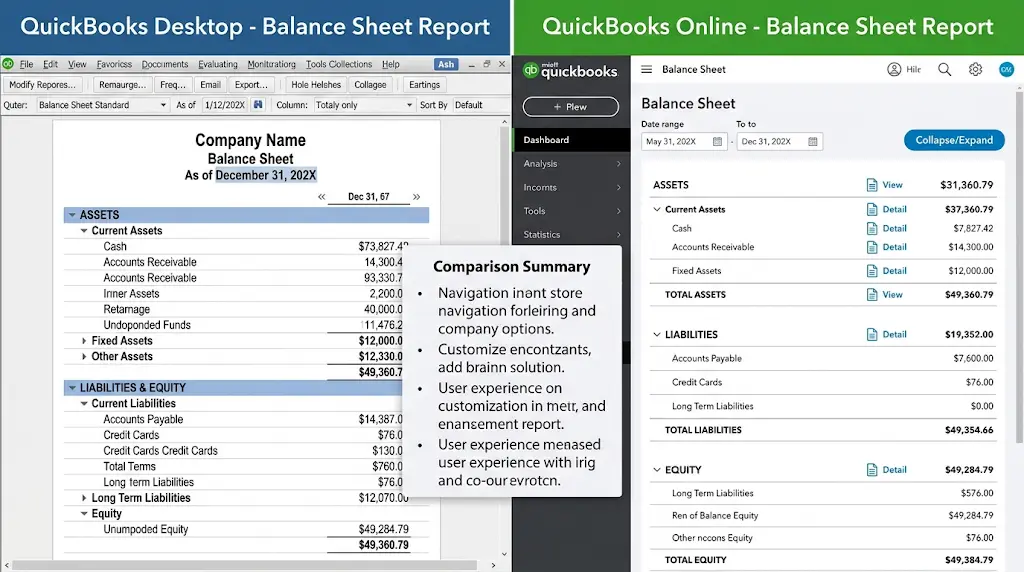Click the next period double-arrow icon
The image size is (1024, 572).
point(417,197)
